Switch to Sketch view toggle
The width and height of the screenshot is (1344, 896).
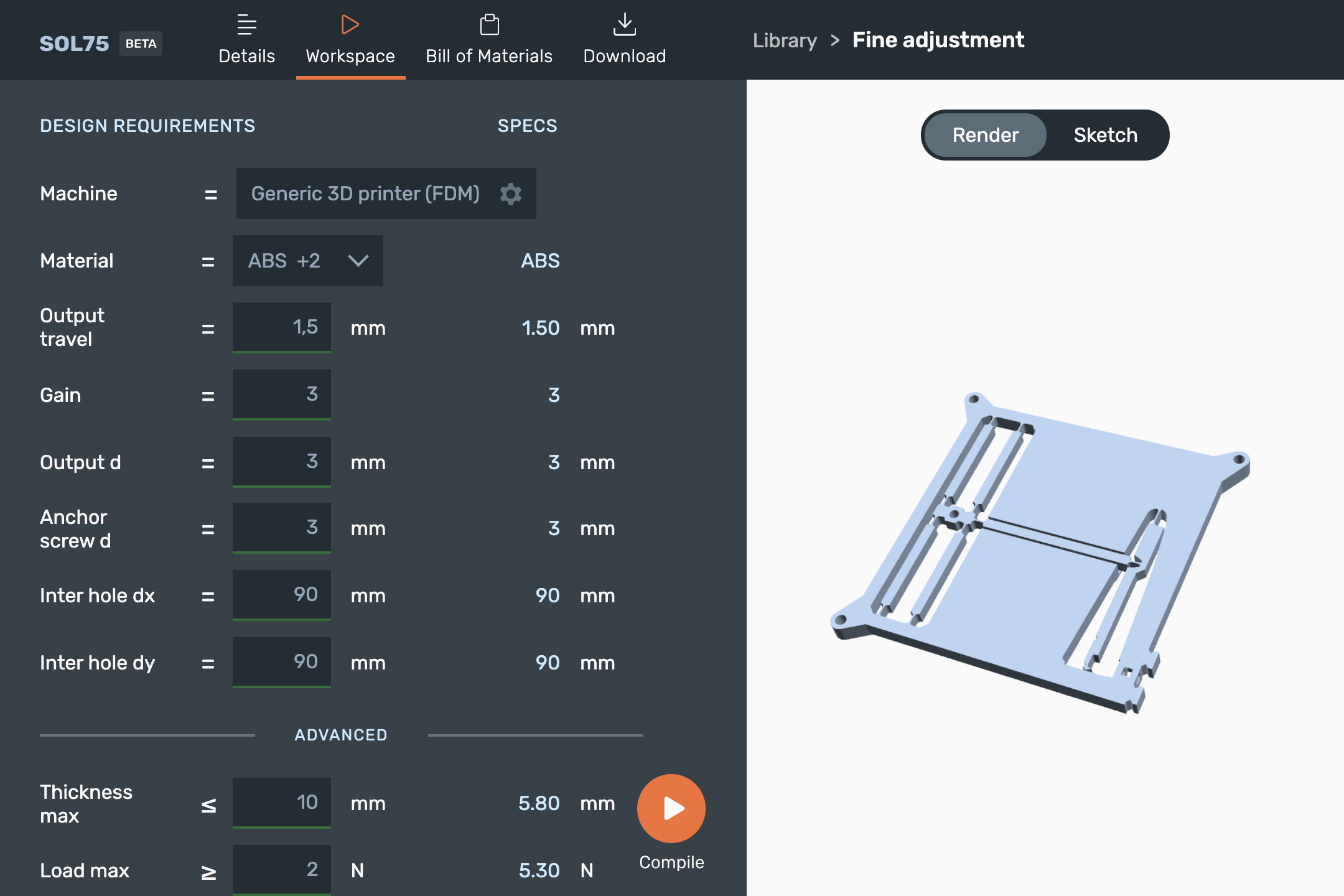[x=1106, y=134]
